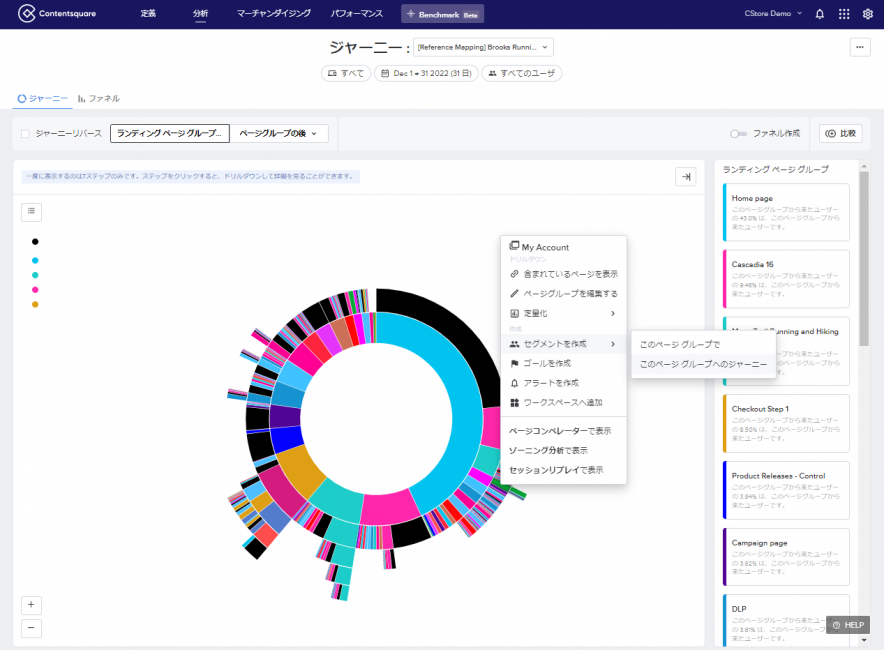884x650 pixels.
Task: Open the settings gear
Action: point(868,13)
